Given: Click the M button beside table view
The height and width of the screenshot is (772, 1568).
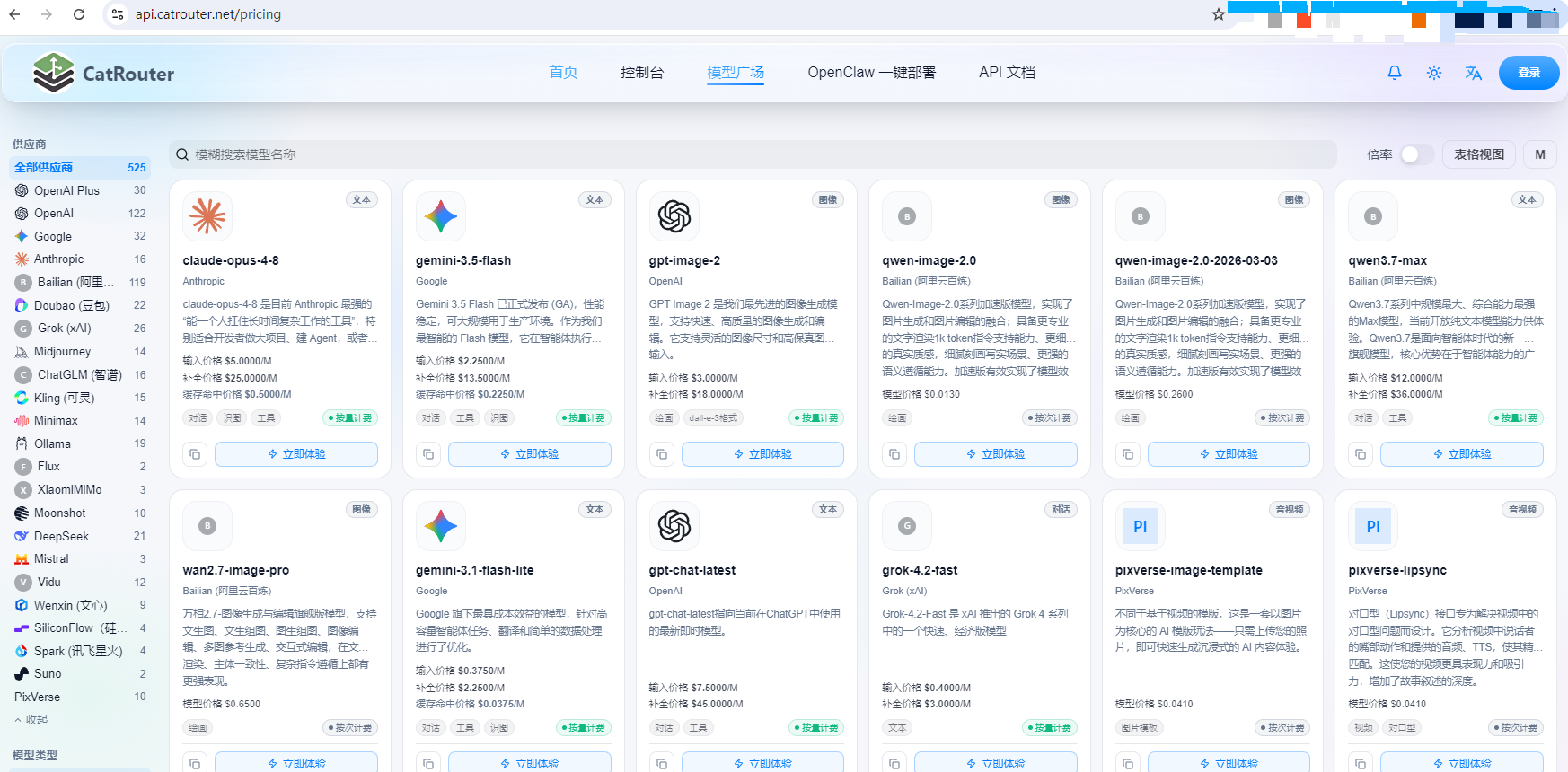Looking at the screenshot, I should (x=1540, y=154).
